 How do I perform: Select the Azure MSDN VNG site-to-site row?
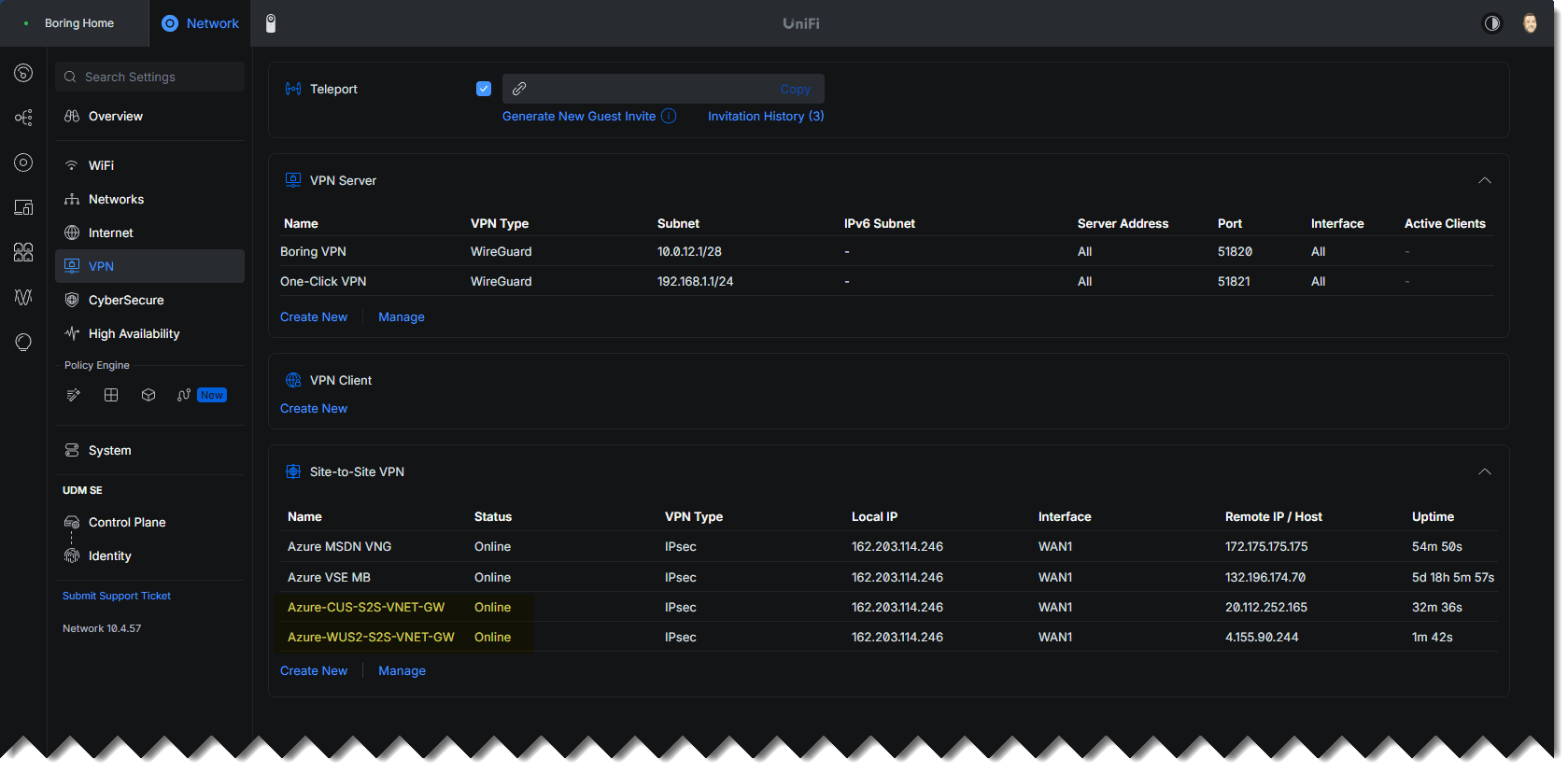click(887, 546)
